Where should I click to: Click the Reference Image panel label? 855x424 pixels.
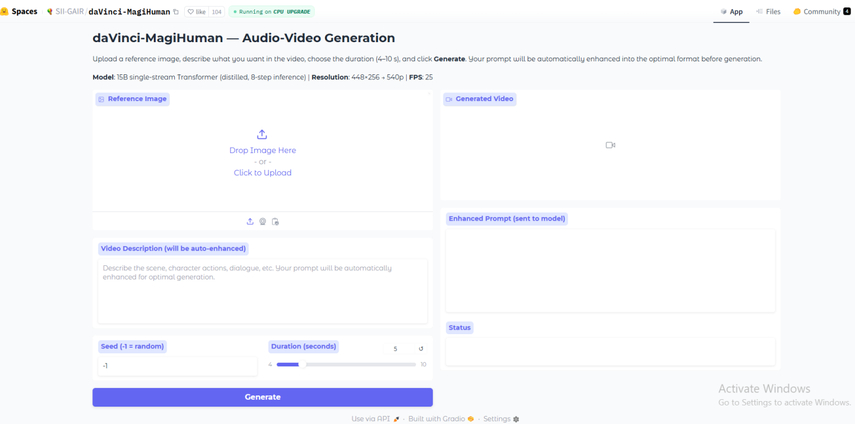click(x=133, y=99)
